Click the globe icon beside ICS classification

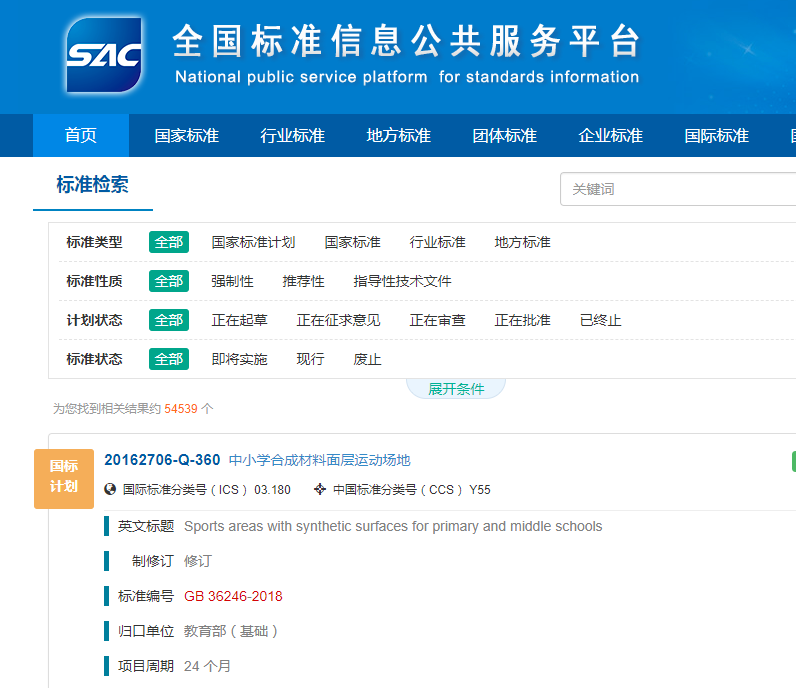tap(111, 489)
